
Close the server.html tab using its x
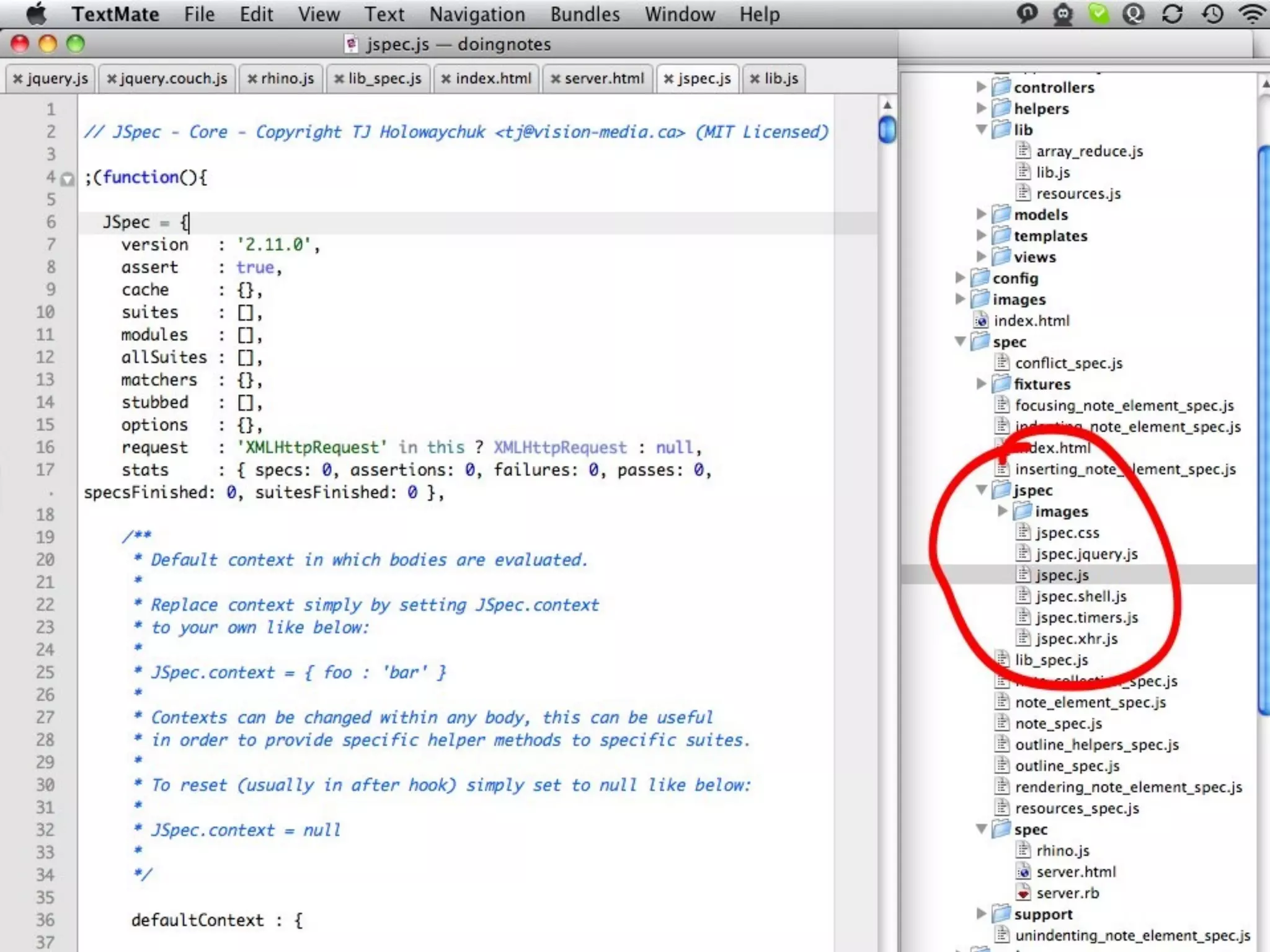pyautogui.click(x=556, y=79)
